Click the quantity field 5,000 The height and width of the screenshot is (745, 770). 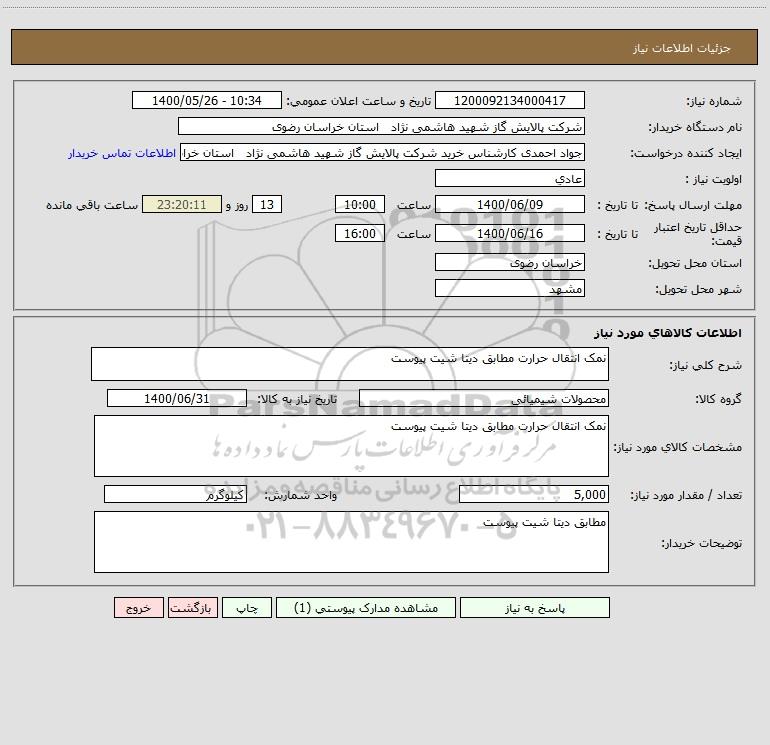[x=534, y=495]
